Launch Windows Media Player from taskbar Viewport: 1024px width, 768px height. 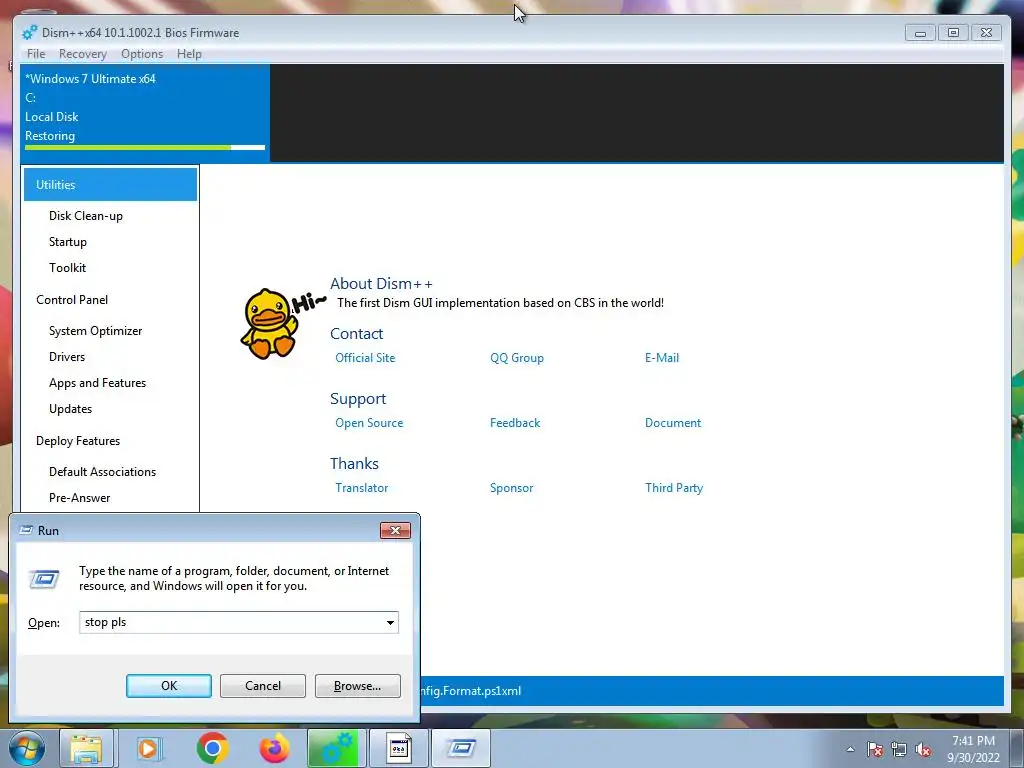coord(150,748)
